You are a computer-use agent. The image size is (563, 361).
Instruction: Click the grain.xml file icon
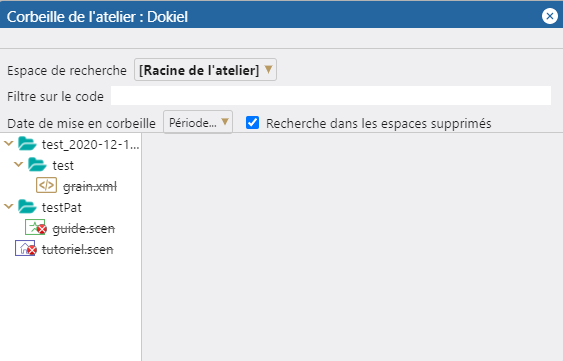click(x=46, y=186)
